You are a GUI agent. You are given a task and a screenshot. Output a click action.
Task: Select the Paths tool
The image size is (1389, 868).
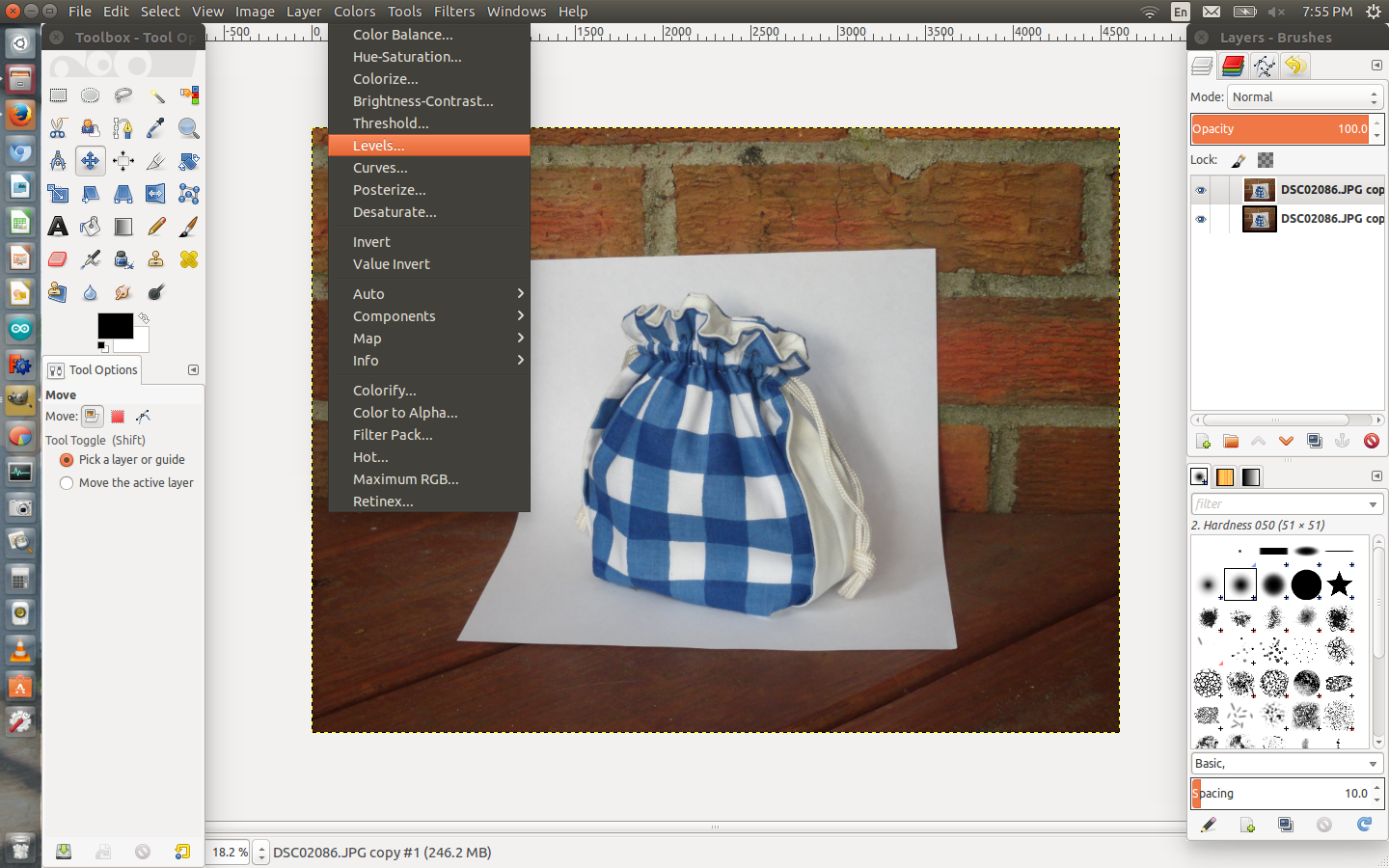point(123,128)
